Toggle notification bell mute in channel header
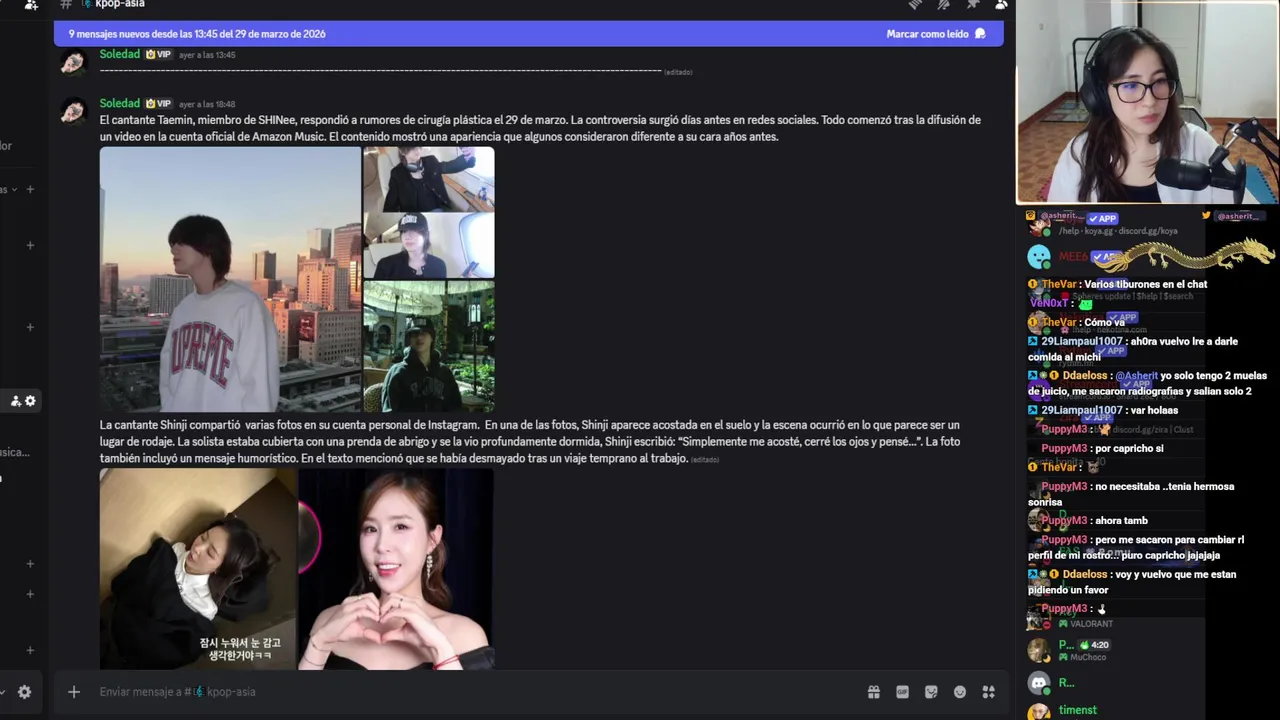Image resolution: width=1280 pixels, height=720 pixels. (x=943, y=4)
